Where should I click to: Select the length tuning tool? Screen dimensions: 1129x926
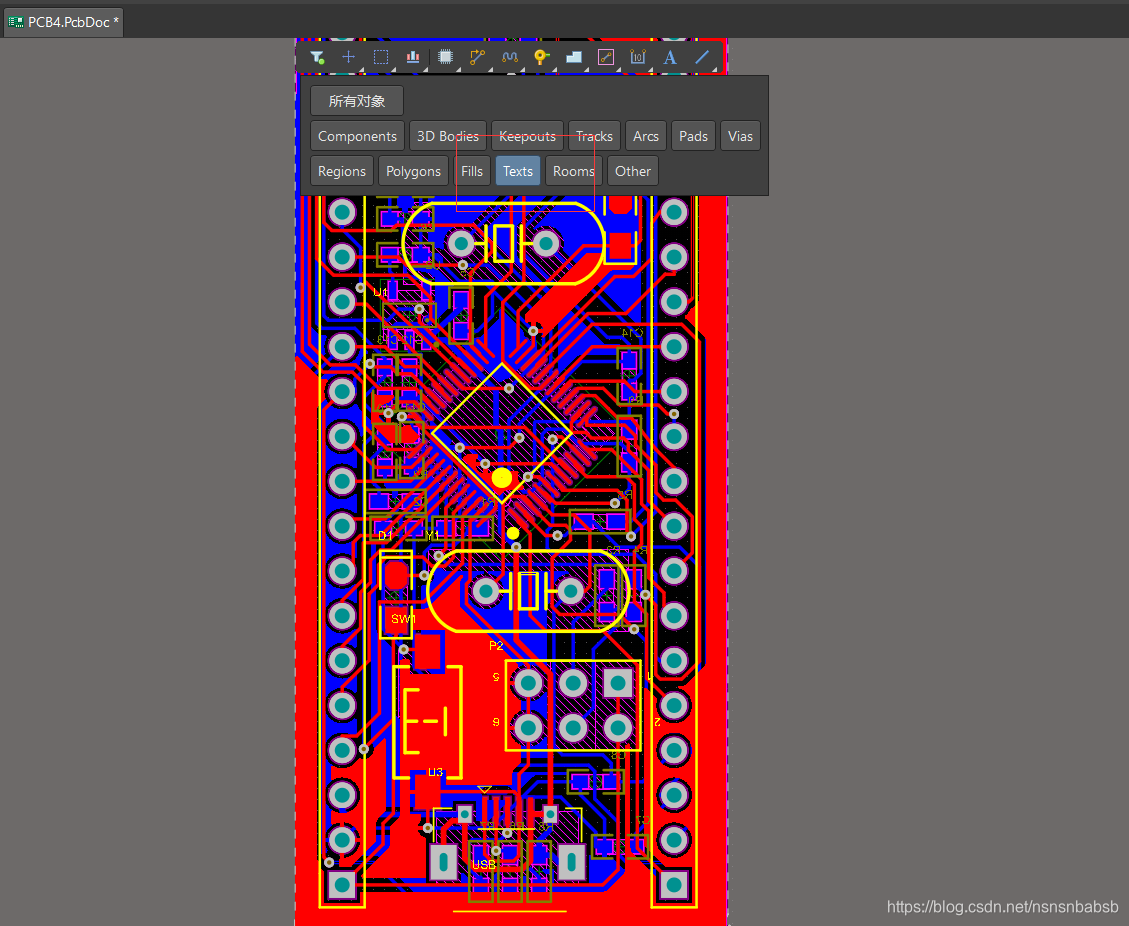510,57
